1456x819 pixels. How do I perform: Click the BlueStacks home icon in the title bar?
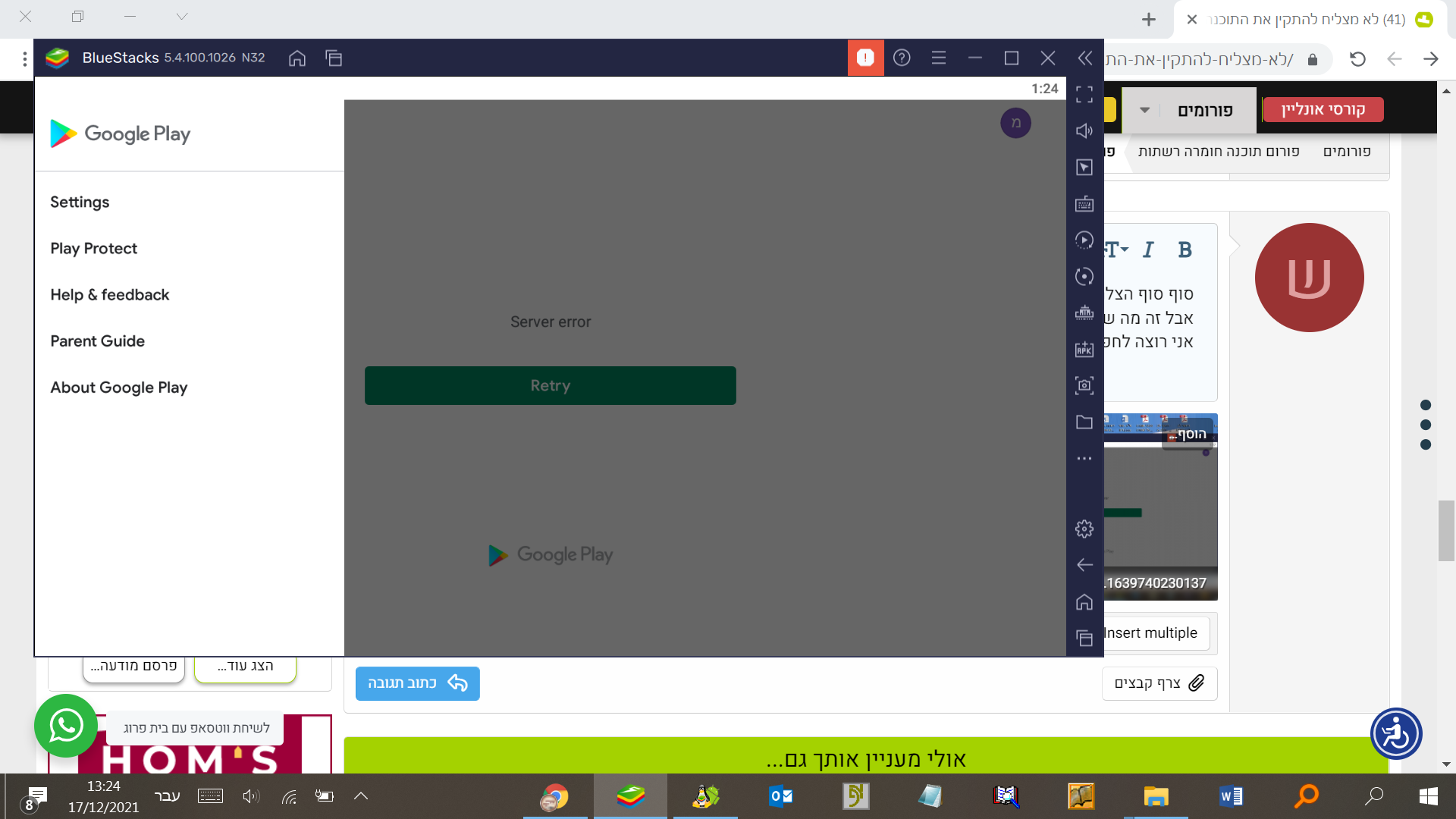tap(297, 58)
